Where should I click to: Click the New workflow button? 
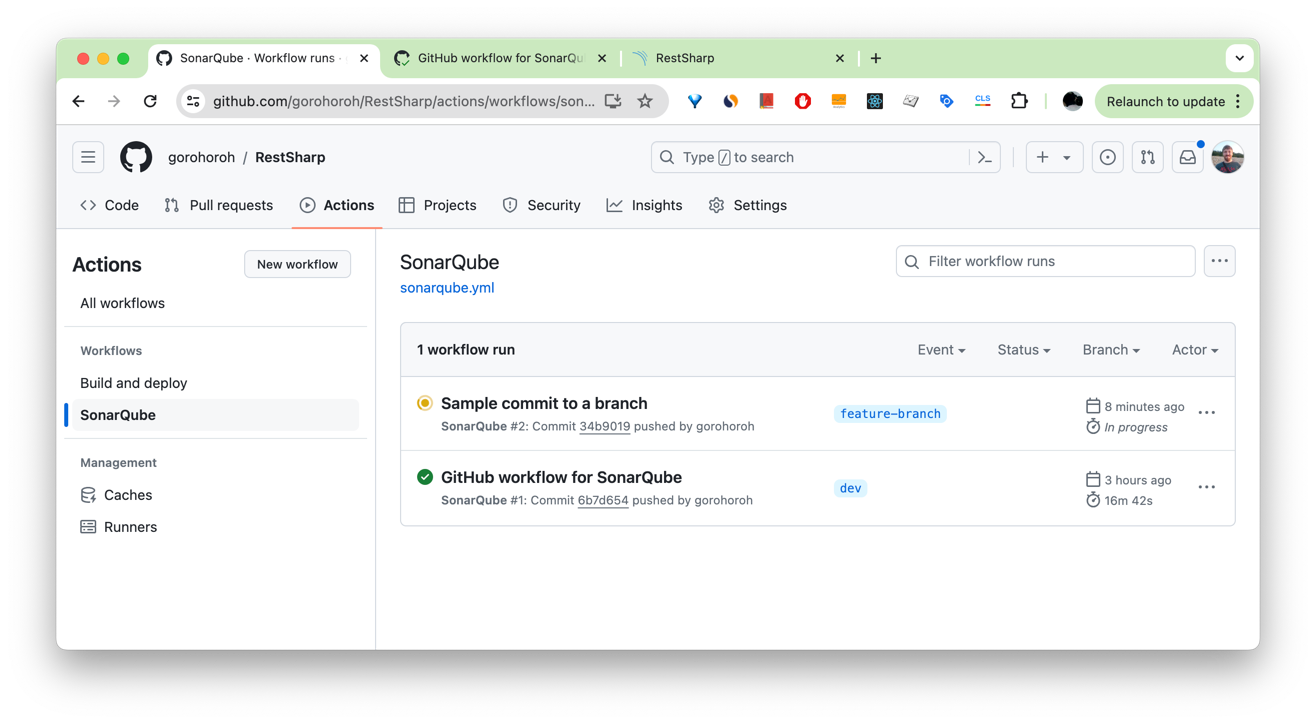(x=297, y=264)
